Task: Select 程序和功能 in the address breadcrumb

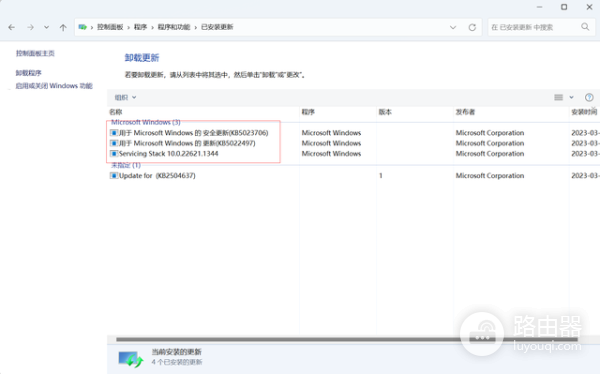Action: (174, 27)
